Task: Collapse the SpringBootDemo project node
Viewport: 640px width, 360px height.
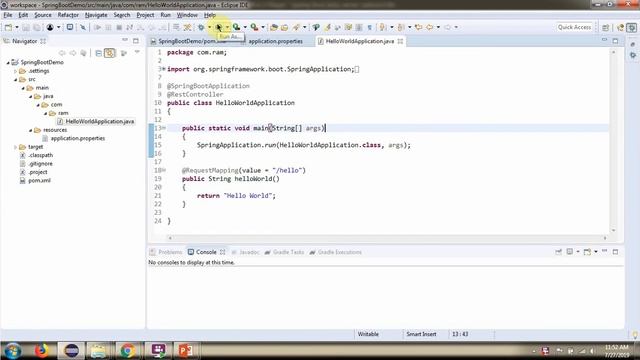Action: pos(8,62)
